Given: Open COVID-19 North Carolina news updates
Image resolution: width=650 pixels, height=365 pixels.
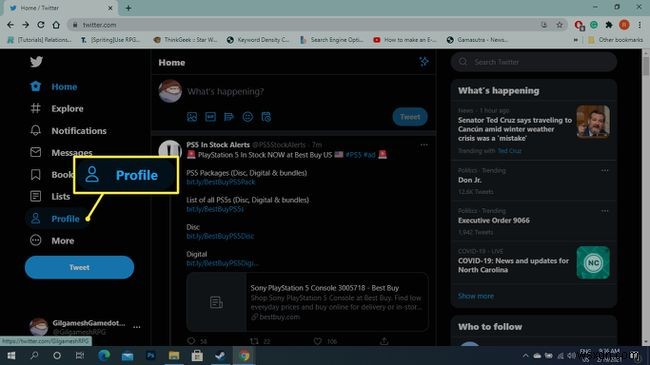Looking at the screenshot, I should pos(513,265).
